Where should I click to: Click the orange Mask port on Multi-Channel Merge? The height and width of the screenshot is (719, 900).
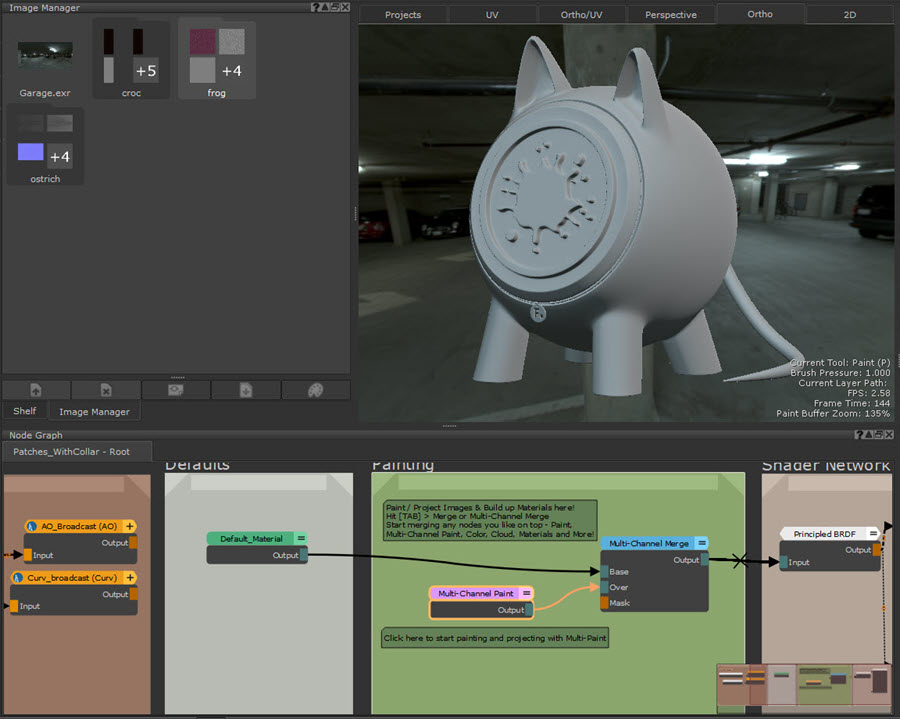604,603
